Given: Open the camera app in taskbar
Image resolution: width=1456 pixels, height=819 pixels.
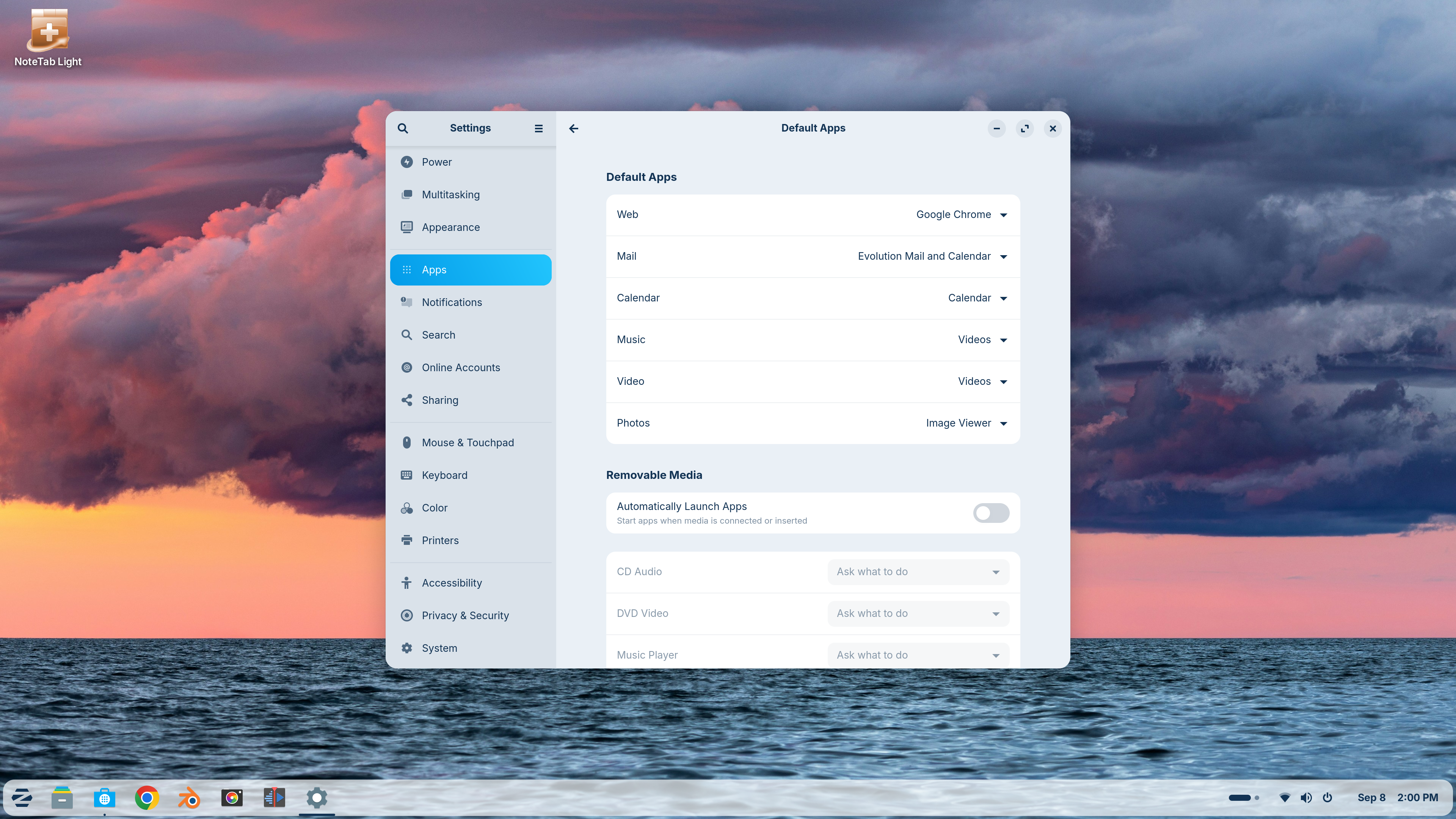Looking at the screenshot, I should [x=232, y=798].
